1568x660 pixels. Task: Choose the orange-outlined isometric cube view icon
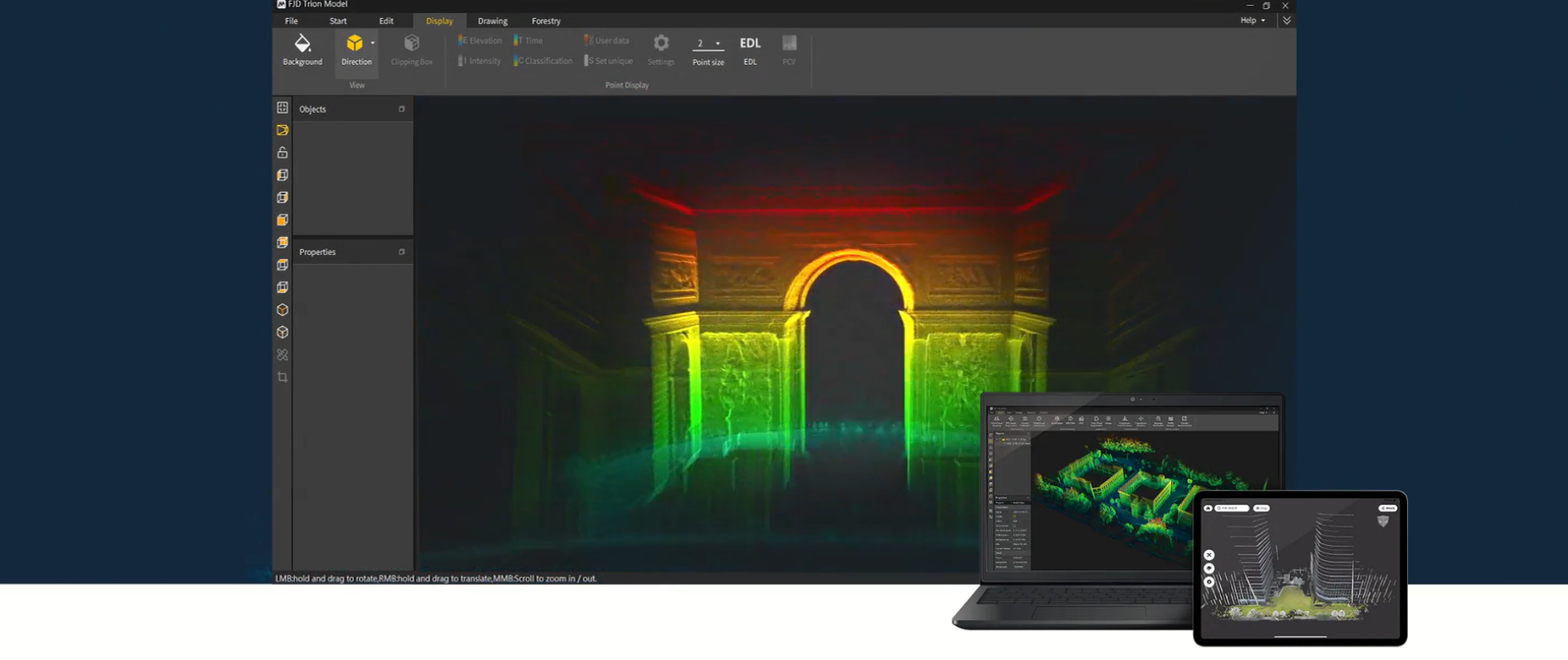coord(283,310)
